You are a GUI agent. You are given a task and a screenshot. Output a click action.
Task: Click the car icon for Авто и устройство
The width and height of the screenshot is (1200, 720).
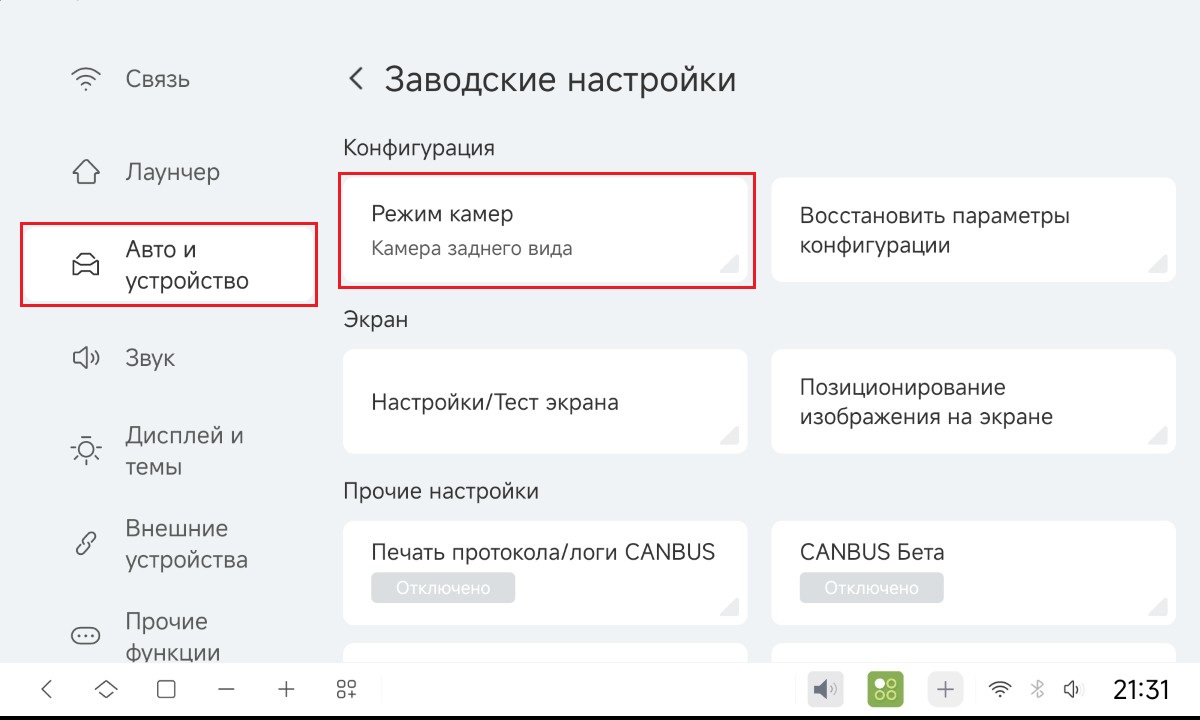pyautogui.click(x=86, y=265)
